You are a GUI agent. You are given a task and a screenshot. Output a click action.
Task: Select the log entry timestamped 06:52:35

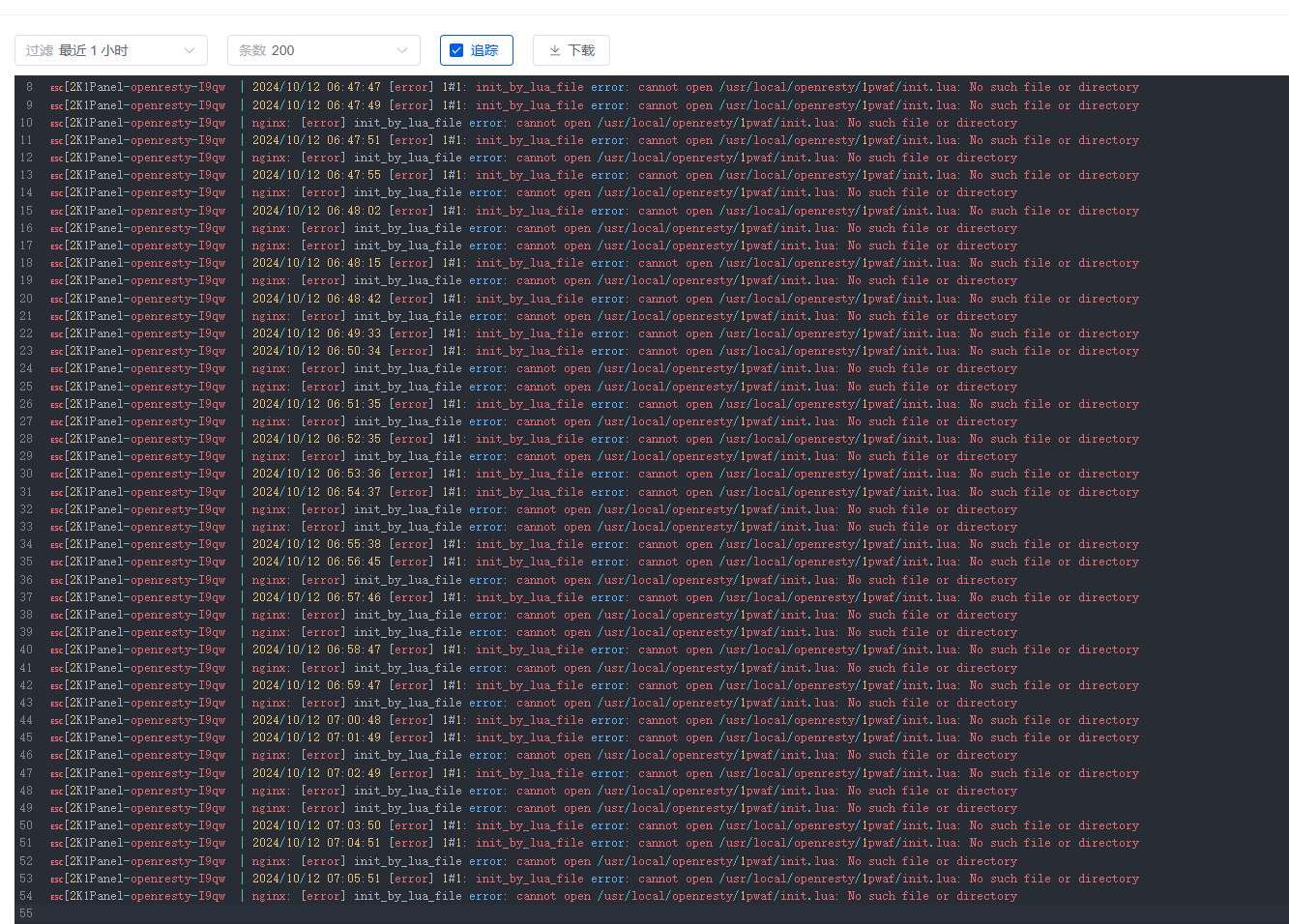click(595, 439)
